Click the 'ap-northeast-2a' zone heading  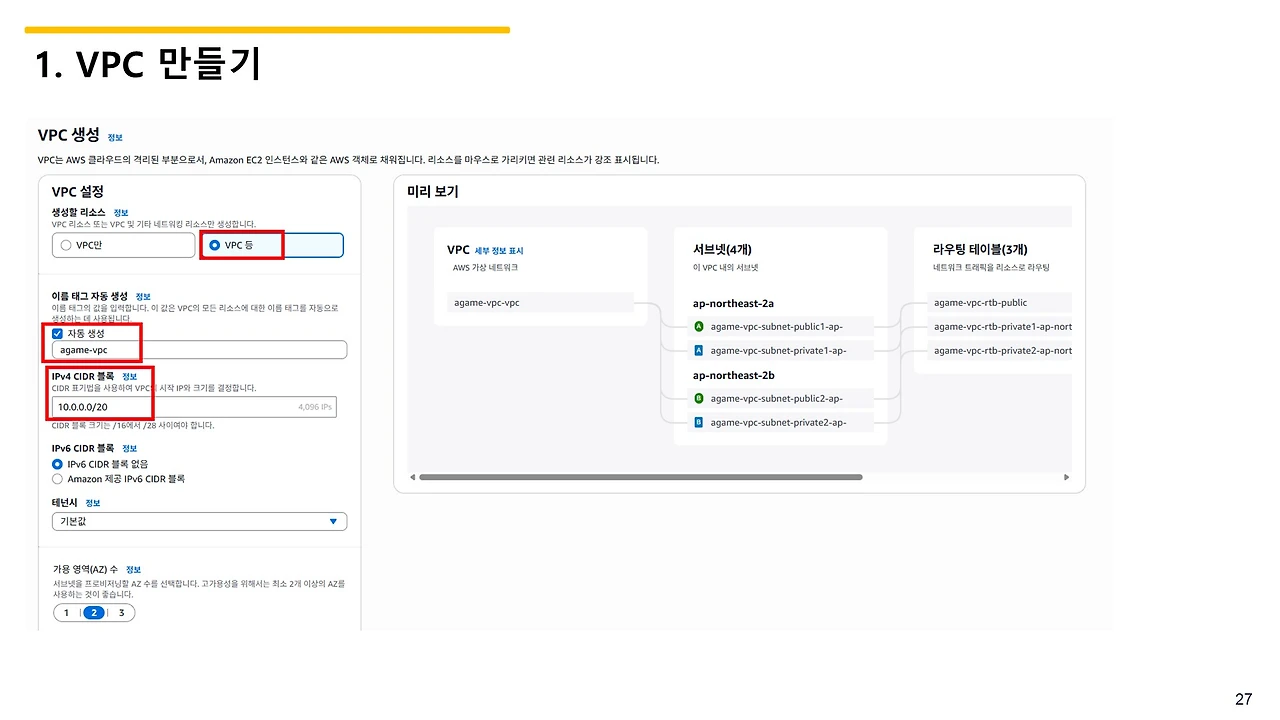tap(733, 303)
